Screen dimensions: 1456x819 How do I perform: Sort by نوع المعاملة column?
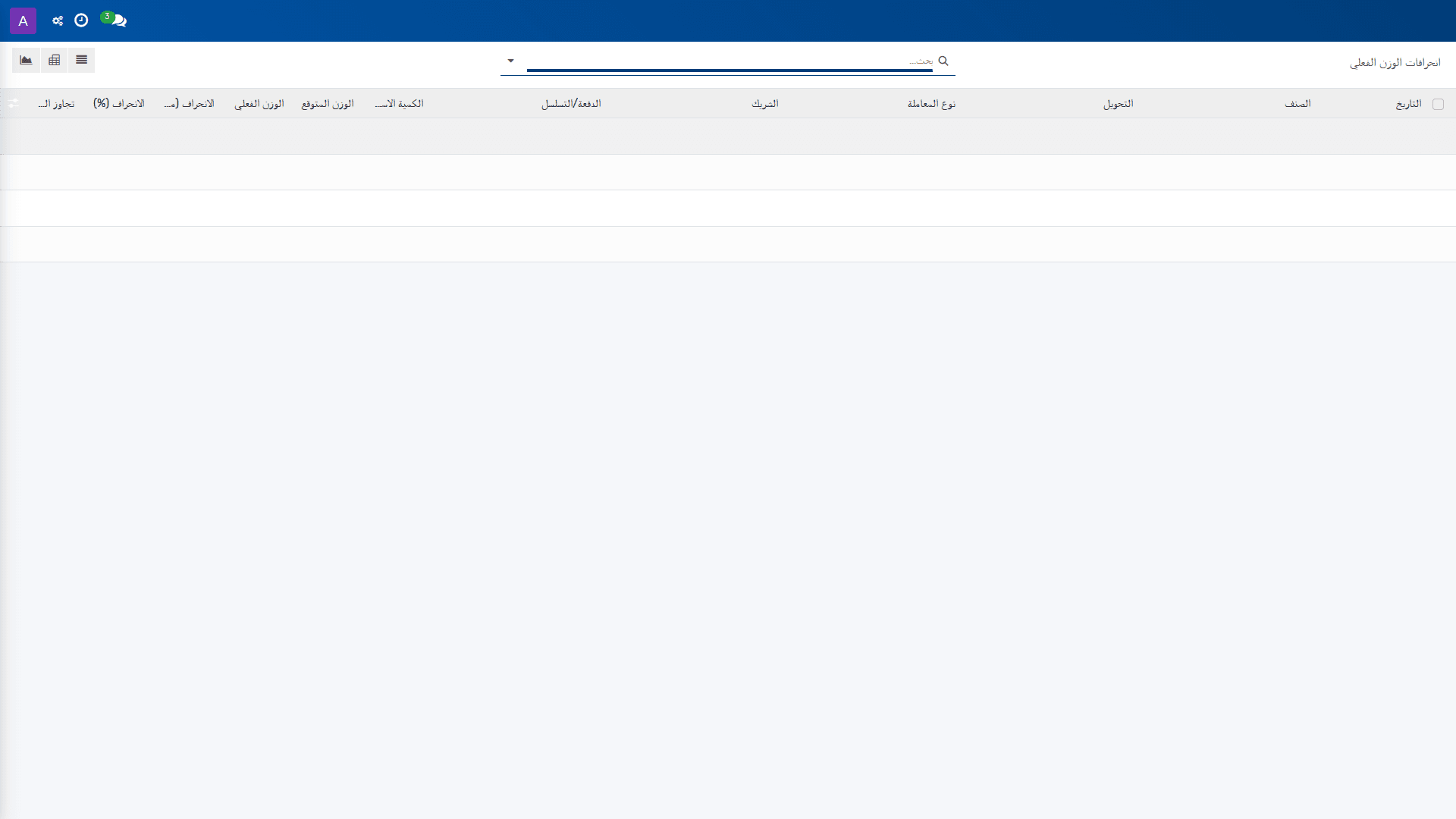931,104
